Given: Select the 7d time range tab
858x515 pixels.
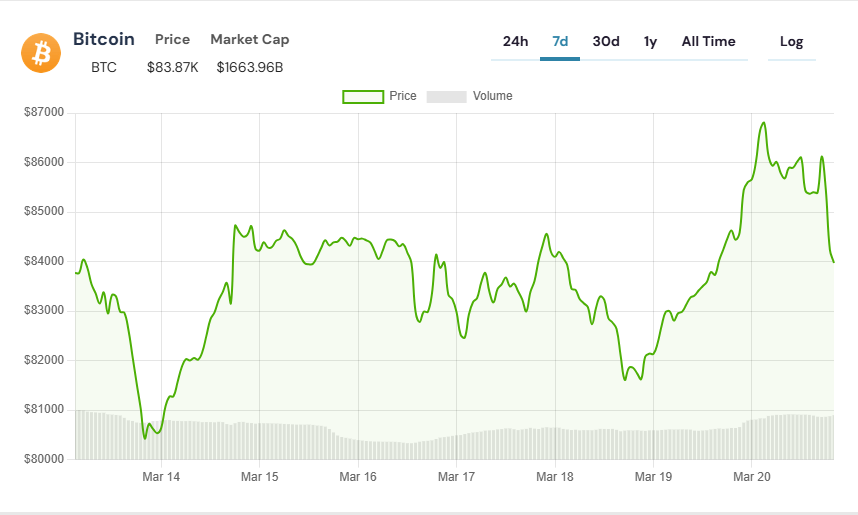Looking at the screenshot, I should pos(560,42).
